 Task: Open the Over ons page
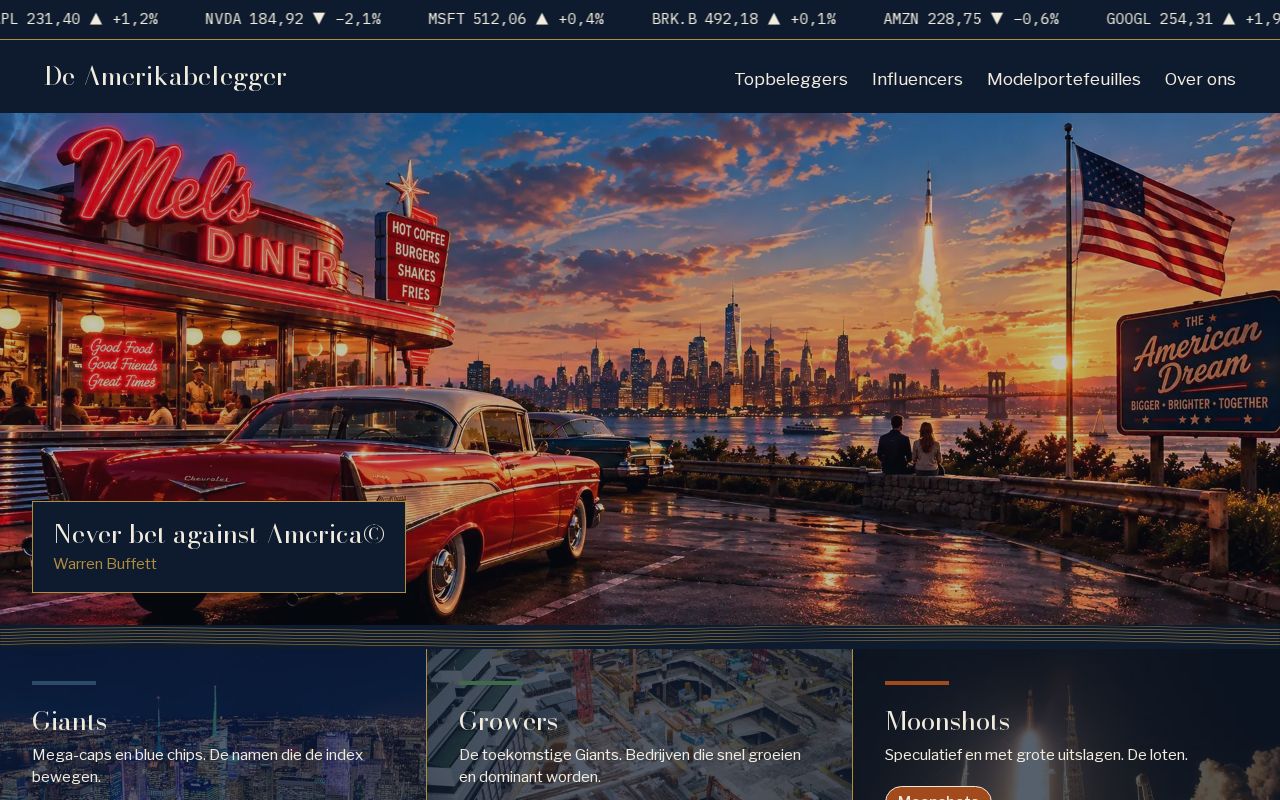1200,79
